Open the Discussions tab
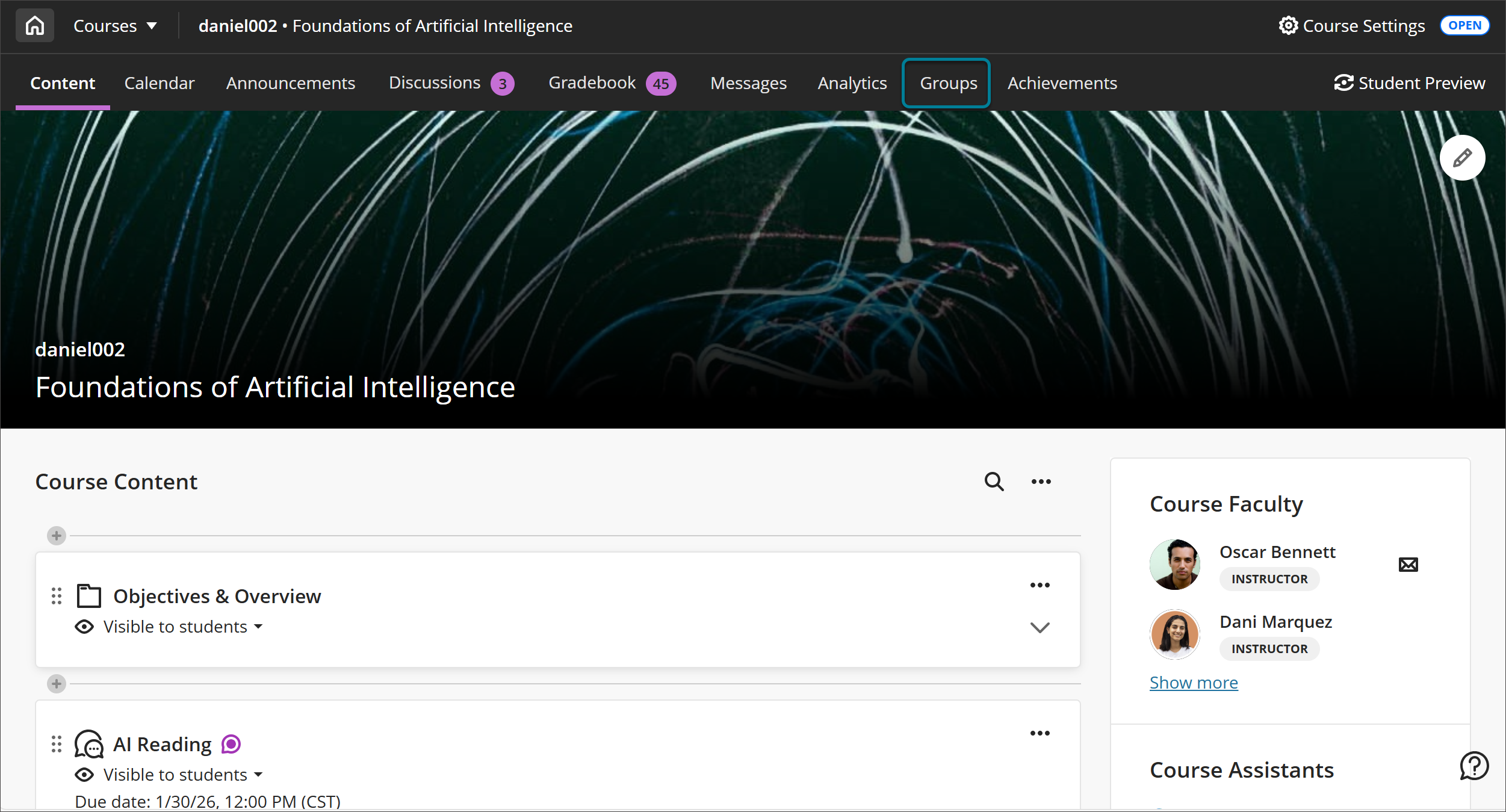 click(x=435, y=83)
